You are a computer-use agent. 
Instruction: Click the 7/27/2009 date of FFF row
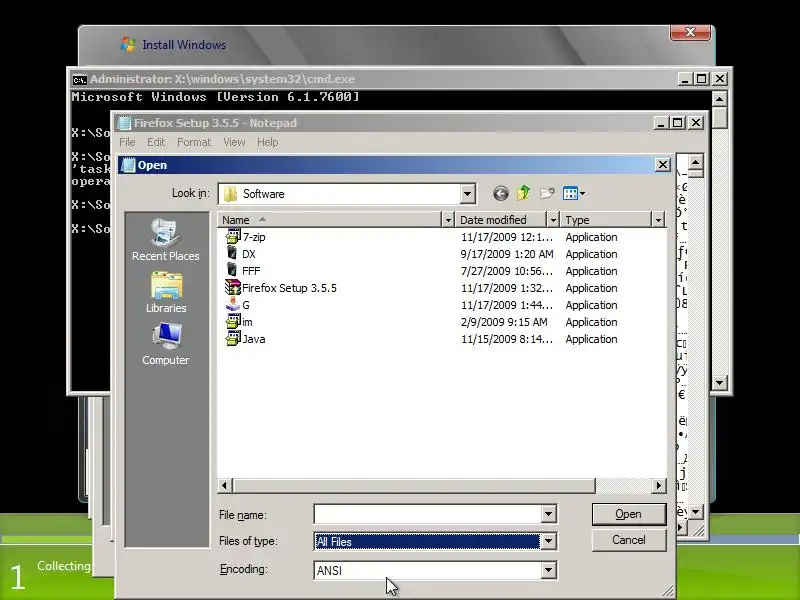pyautogui.click(x=507, y=271)
